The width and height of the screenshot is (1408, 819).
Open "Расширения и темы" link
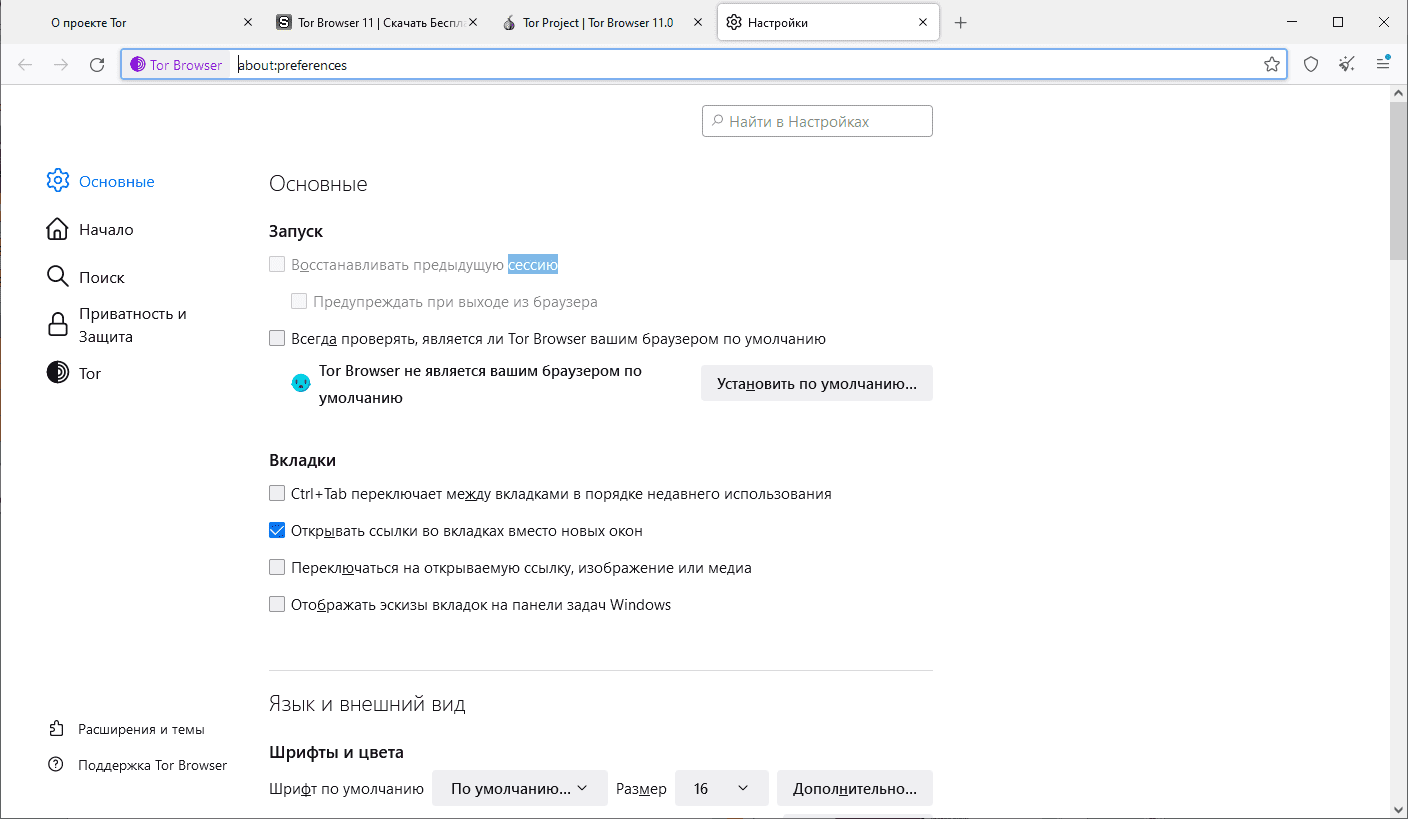point(141,729)
